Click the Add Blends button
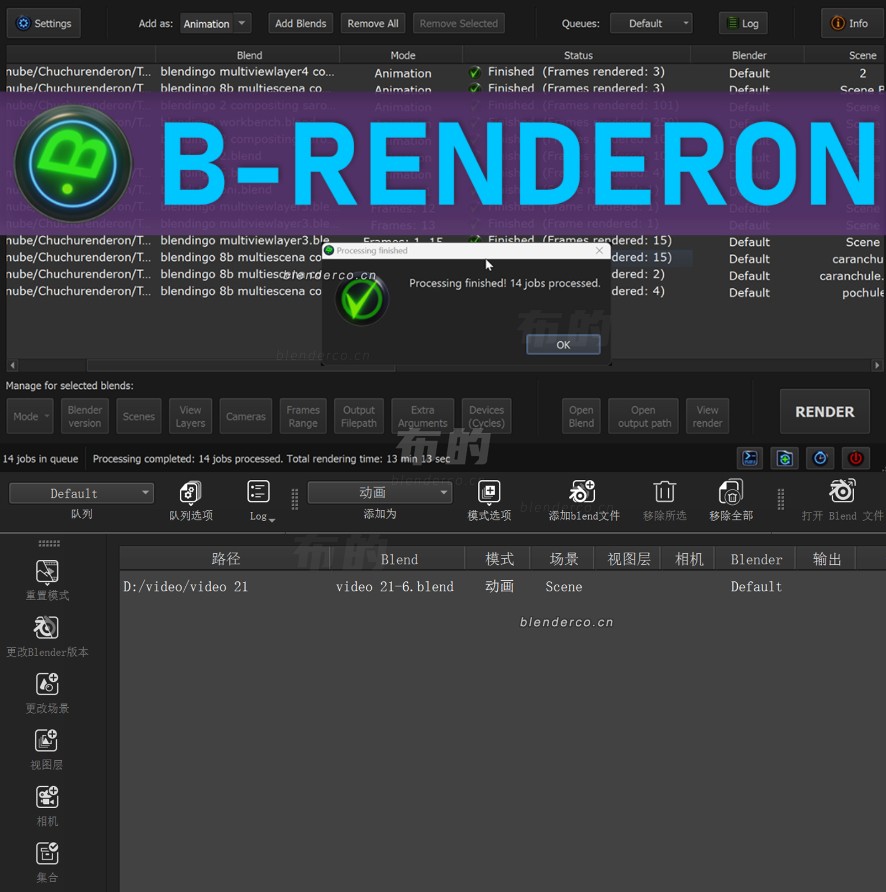Screen dimensions: 886x892 300,23
